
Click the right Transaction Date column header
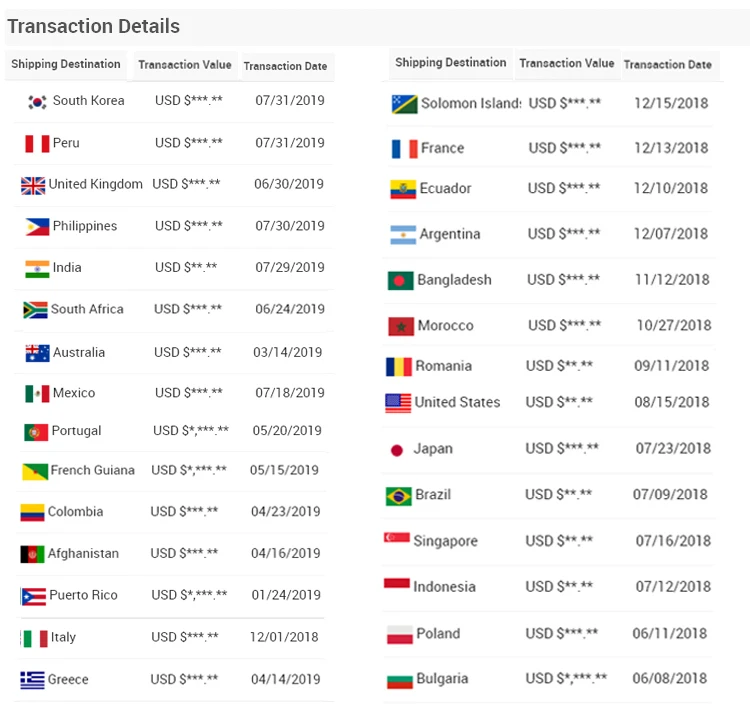pyautogui.click(x=668, y=65)
